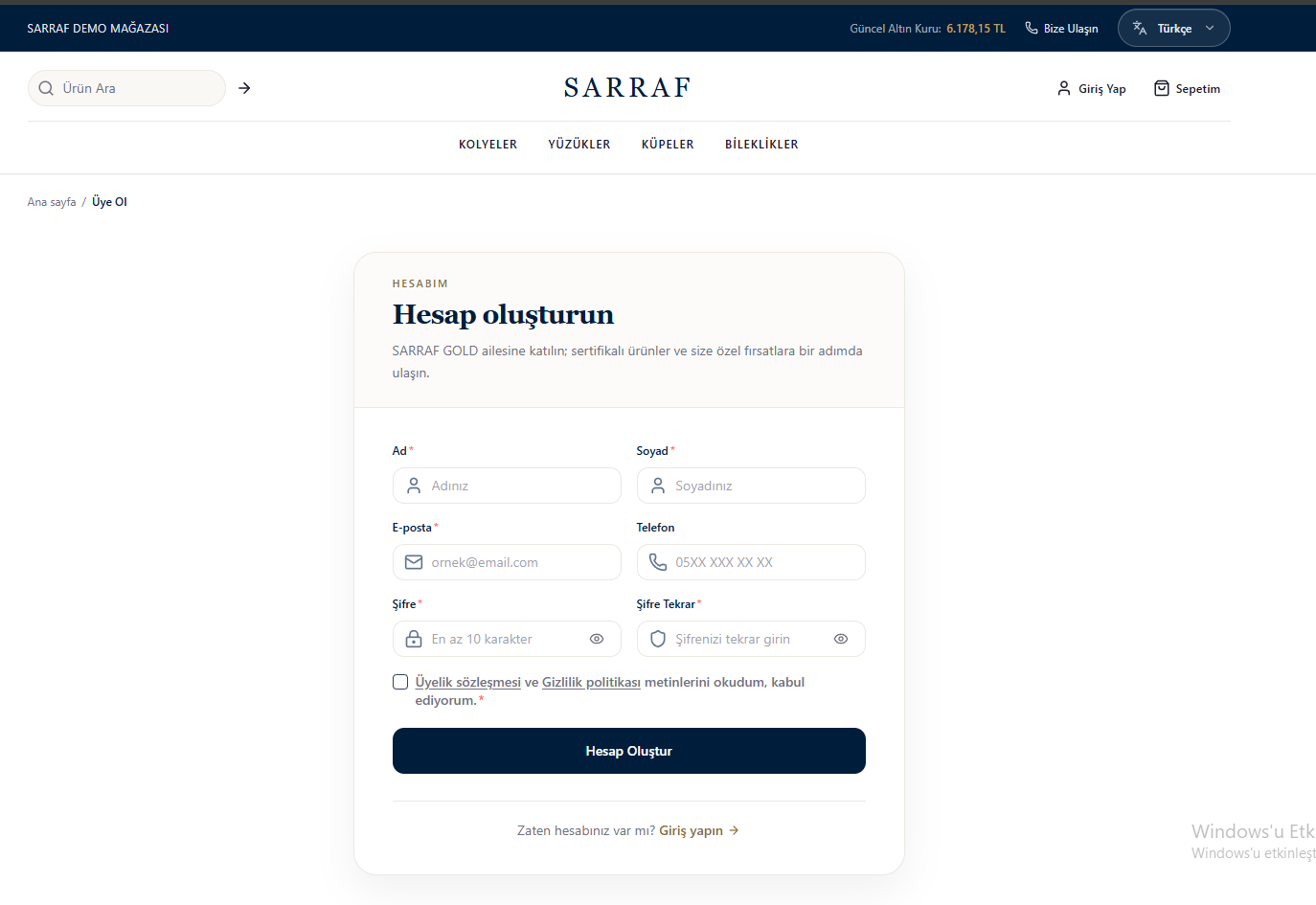1316x905 pixels.
Task: Click the user icon beside Giriş Yap
Action: (1064, 88)
